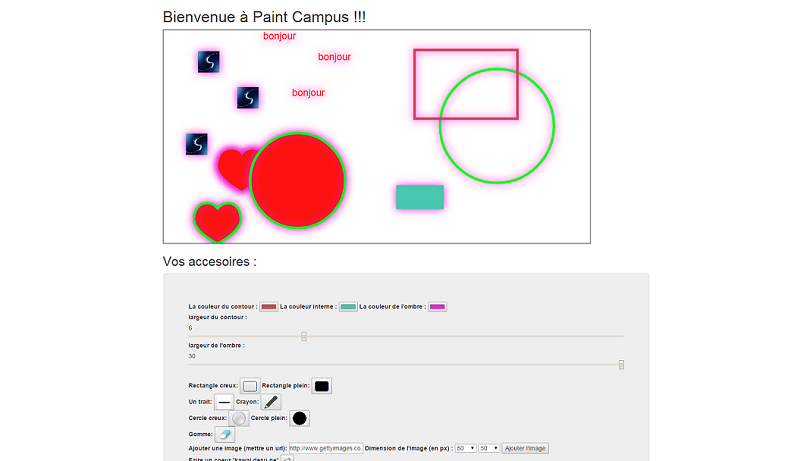Select the Rectangle plein tool

point(321,386)
